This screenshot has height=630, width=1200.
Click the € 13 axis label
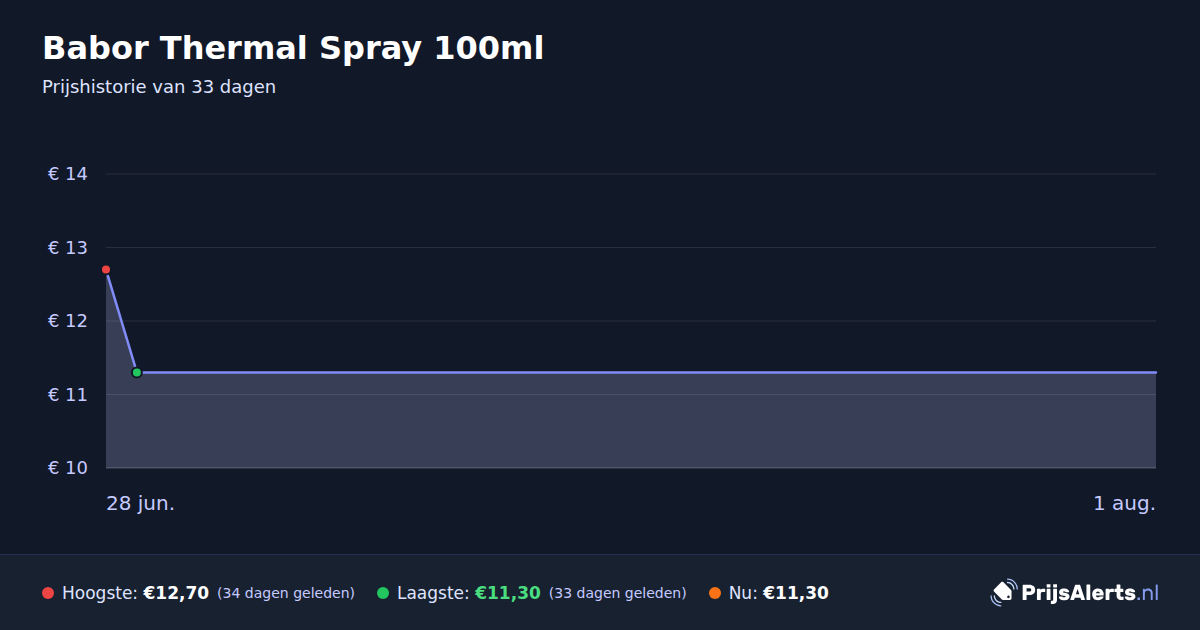point(68,248)
